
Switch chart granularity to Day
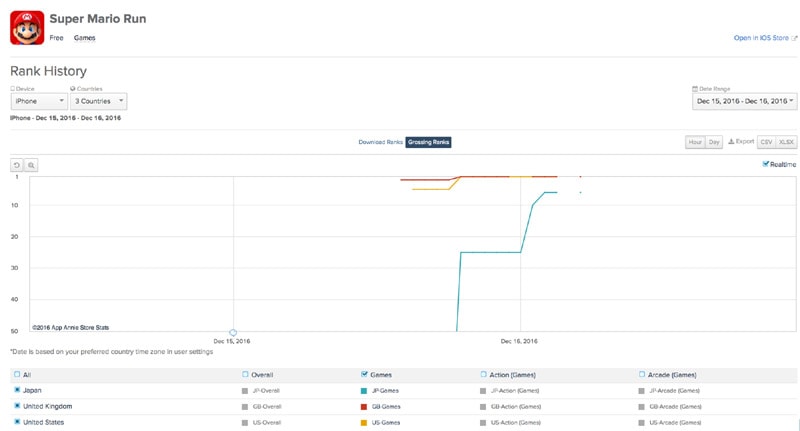(714, 142)
